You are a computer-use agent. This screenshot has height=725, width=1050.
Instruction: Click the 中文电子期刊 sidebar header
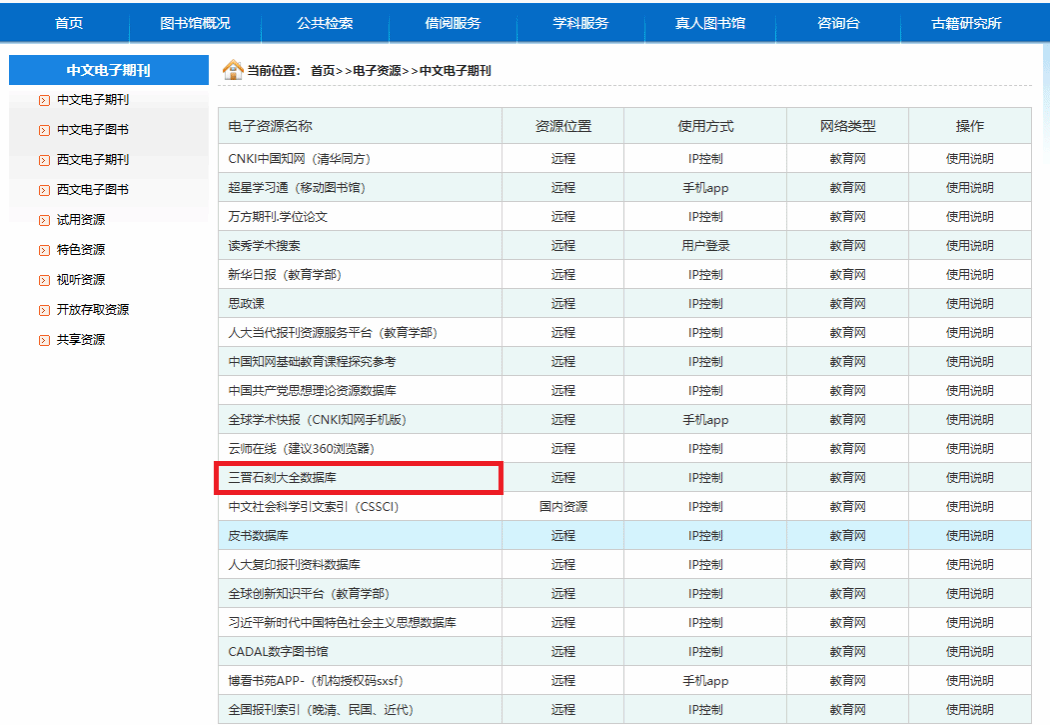109,71
